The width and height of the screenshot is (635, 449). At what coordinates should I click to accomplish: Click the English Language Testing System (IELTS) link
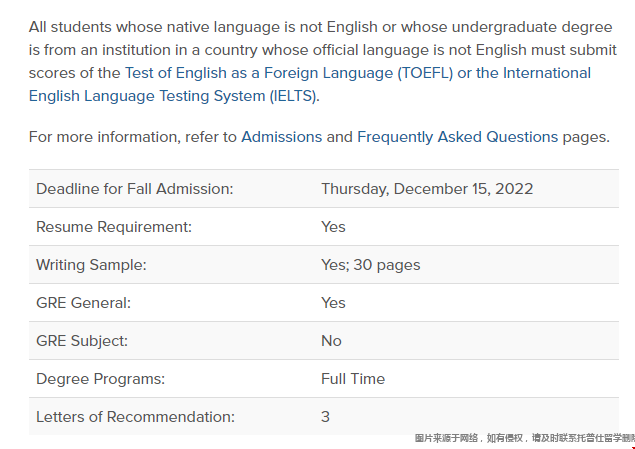[174, 96]
